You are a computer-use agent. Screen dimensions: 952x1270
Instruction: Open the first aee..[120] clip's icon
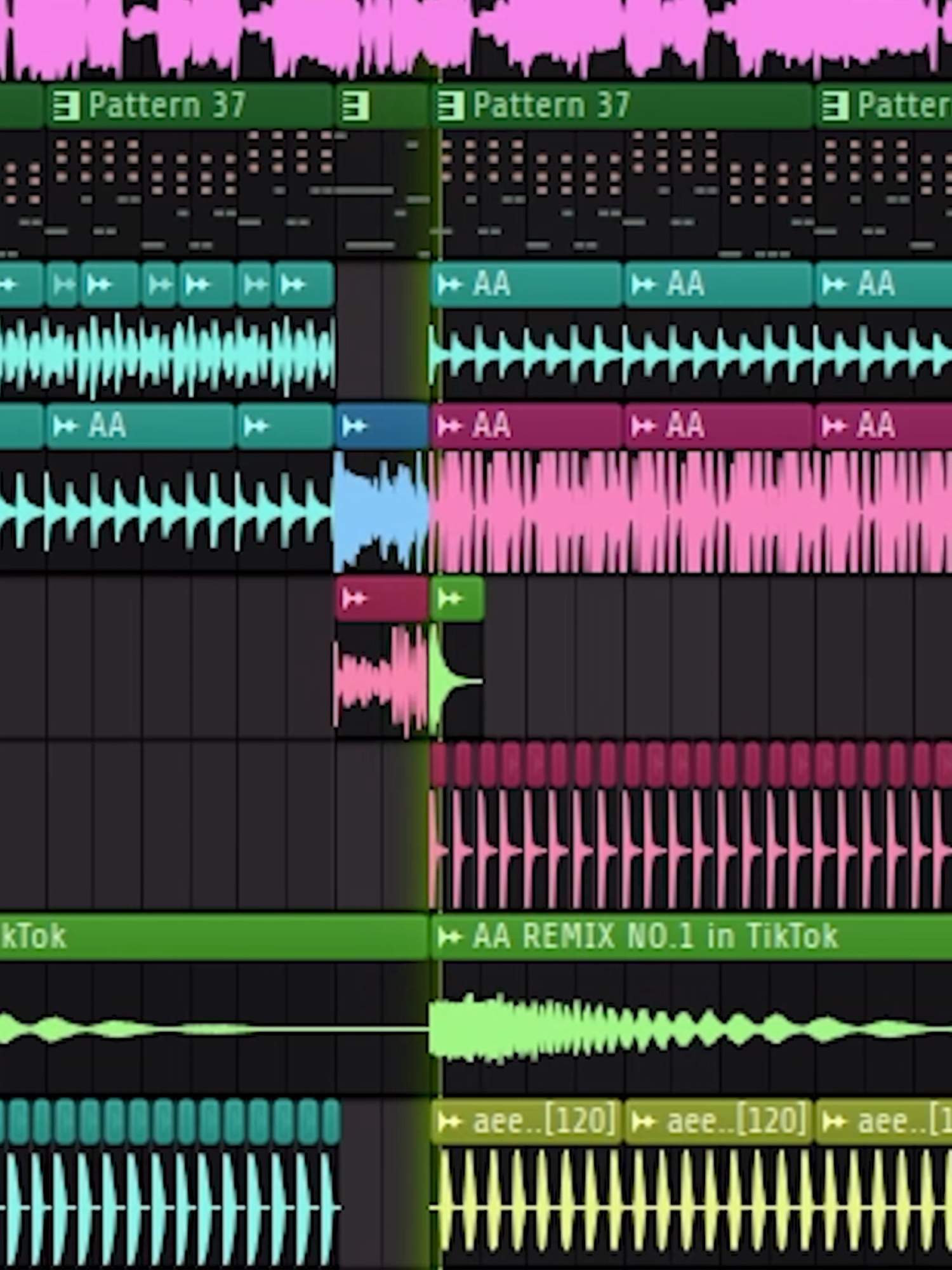click(449, 1123)
